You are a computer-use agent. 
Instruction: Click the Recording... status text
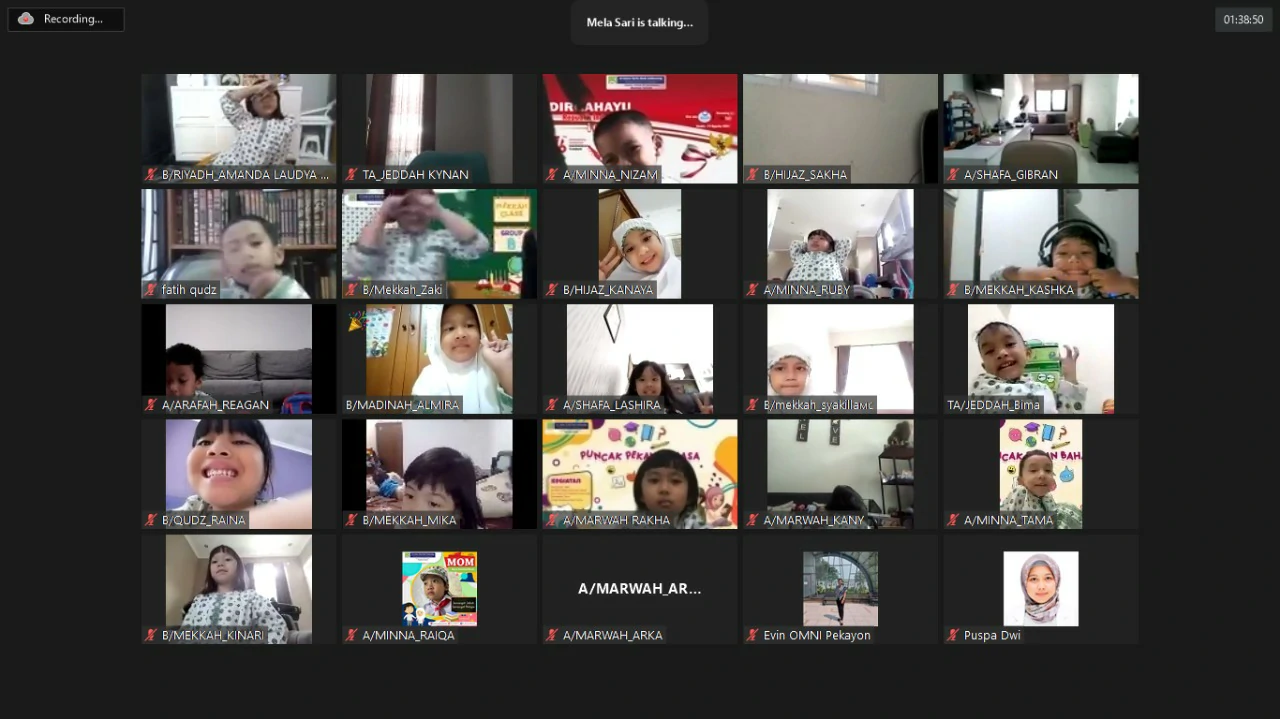73,19
